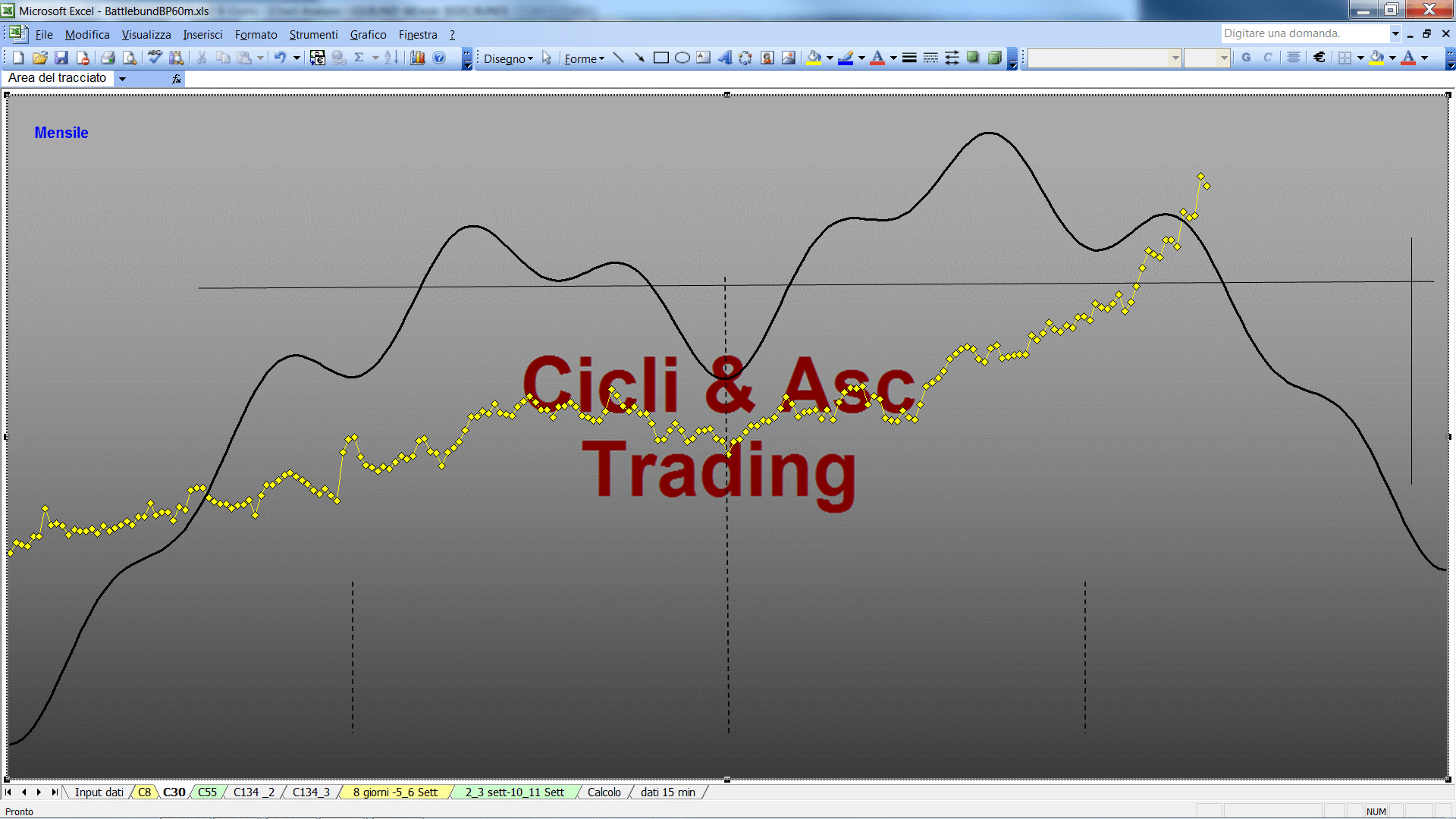Run the ABC spelling check
The height and width of the screenshot is (819, 1456).
155,58
